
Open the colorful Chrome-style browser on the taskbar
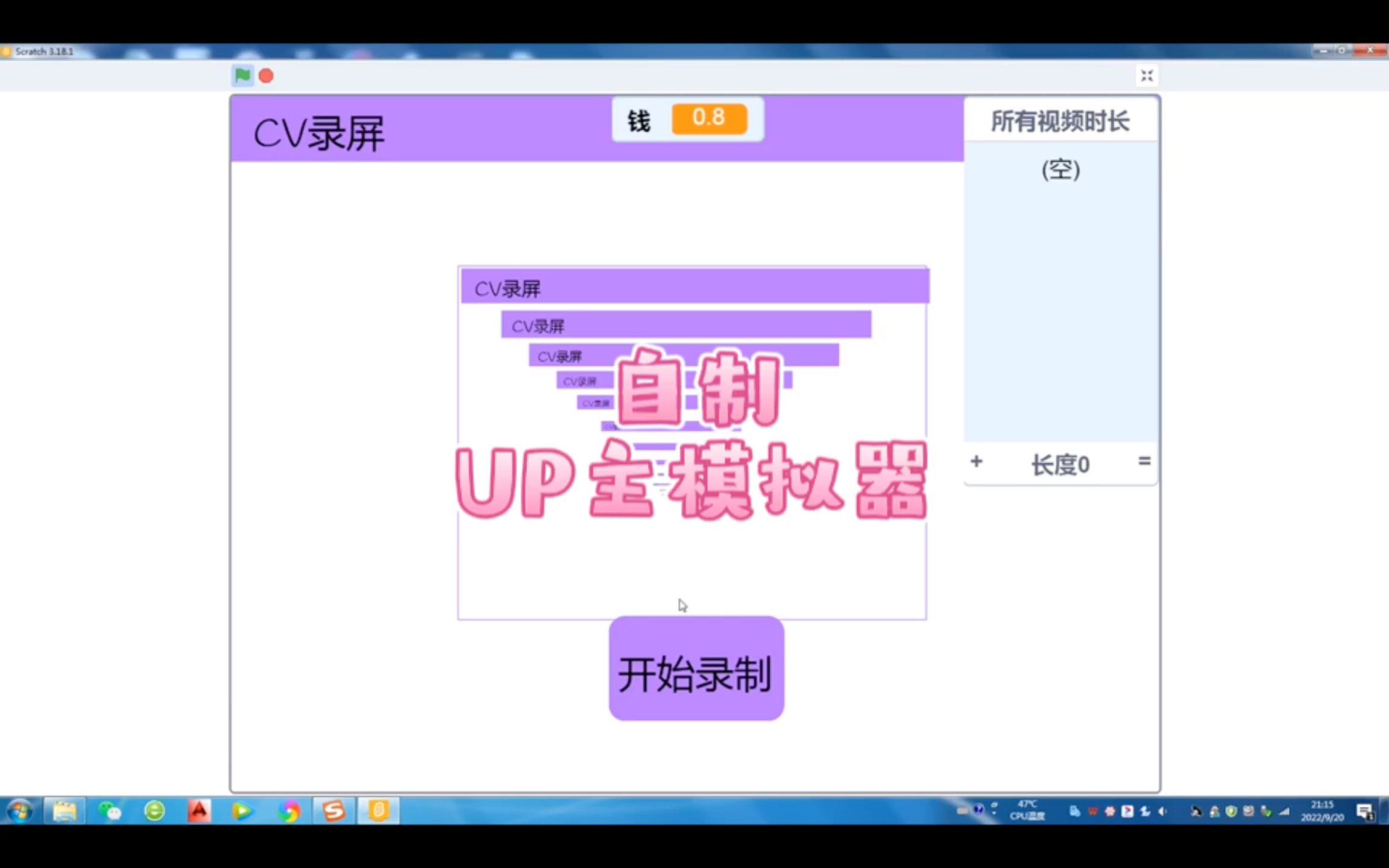click(x=289, y=811)
